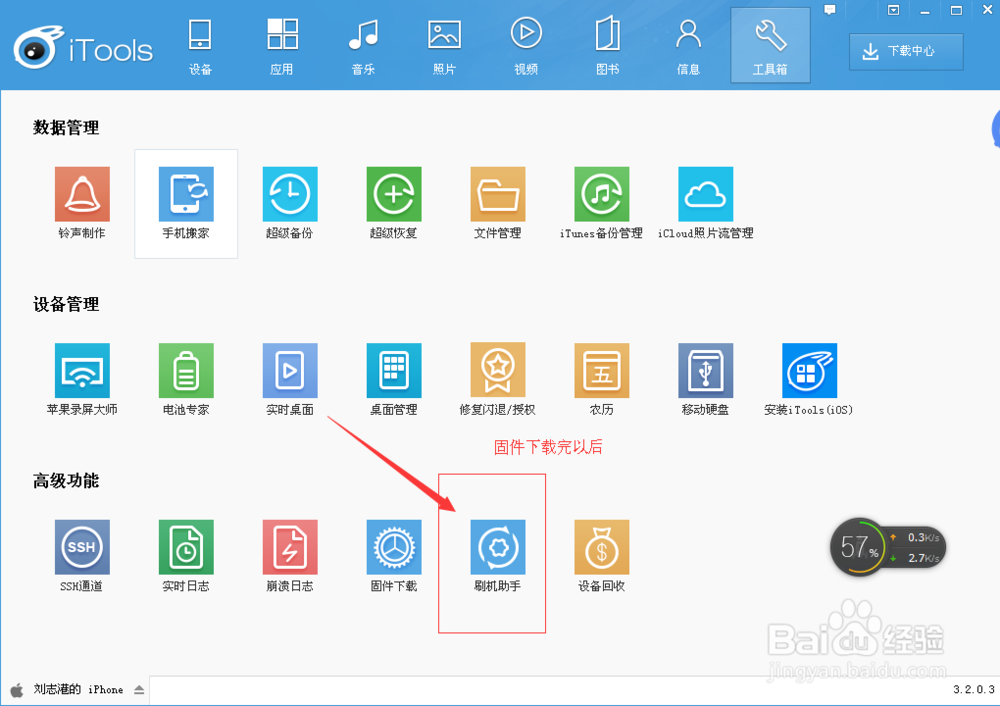
Task: Open 移动硬盘 portable disk tool
Action: (x=706, y=371)
